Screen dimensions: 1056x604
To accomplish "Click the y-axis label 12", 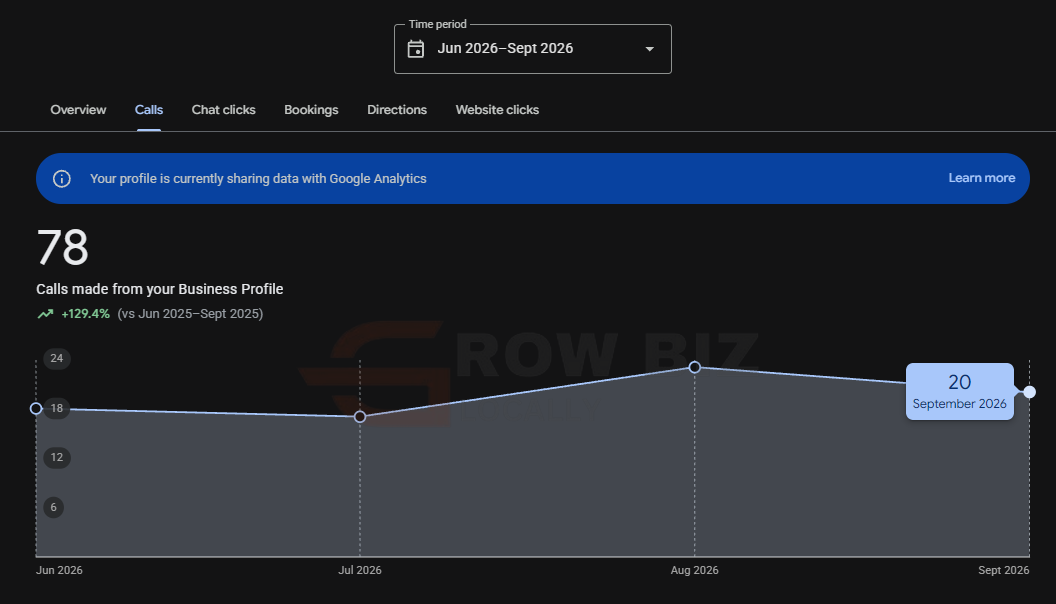I will point(57,458).
